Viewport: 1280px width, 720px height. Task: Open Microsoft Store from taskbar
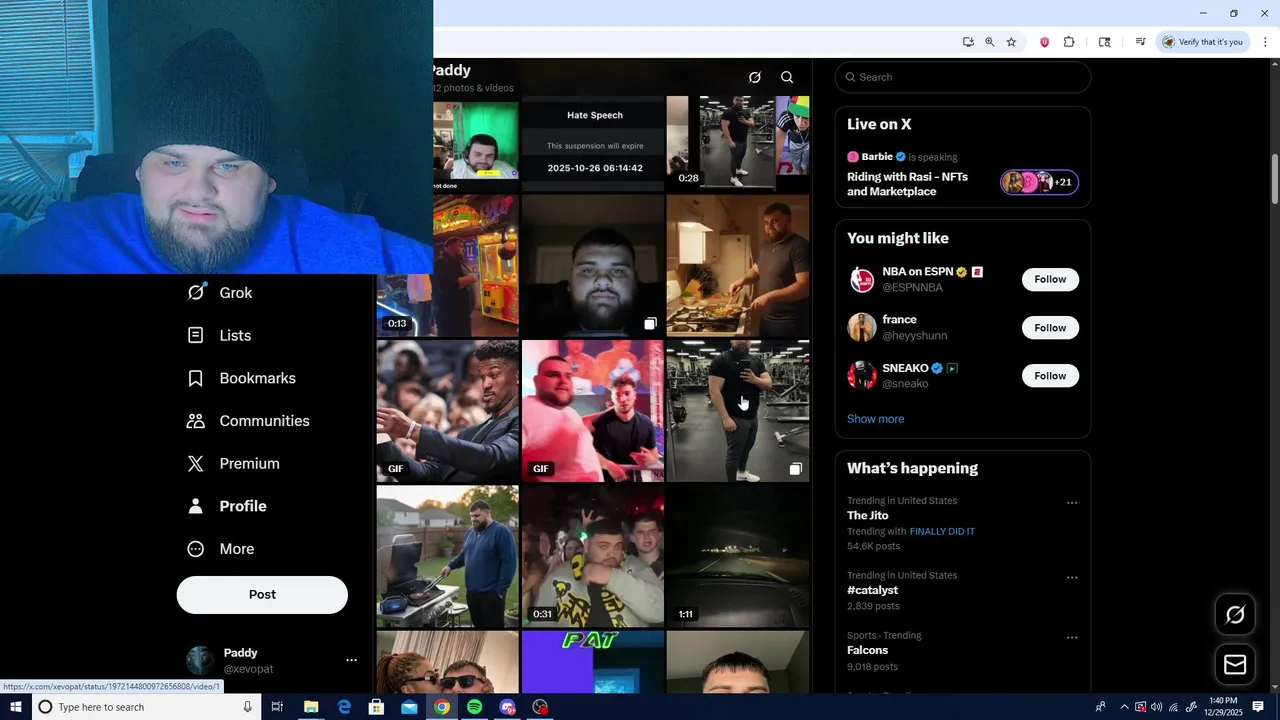click(376, 707)
